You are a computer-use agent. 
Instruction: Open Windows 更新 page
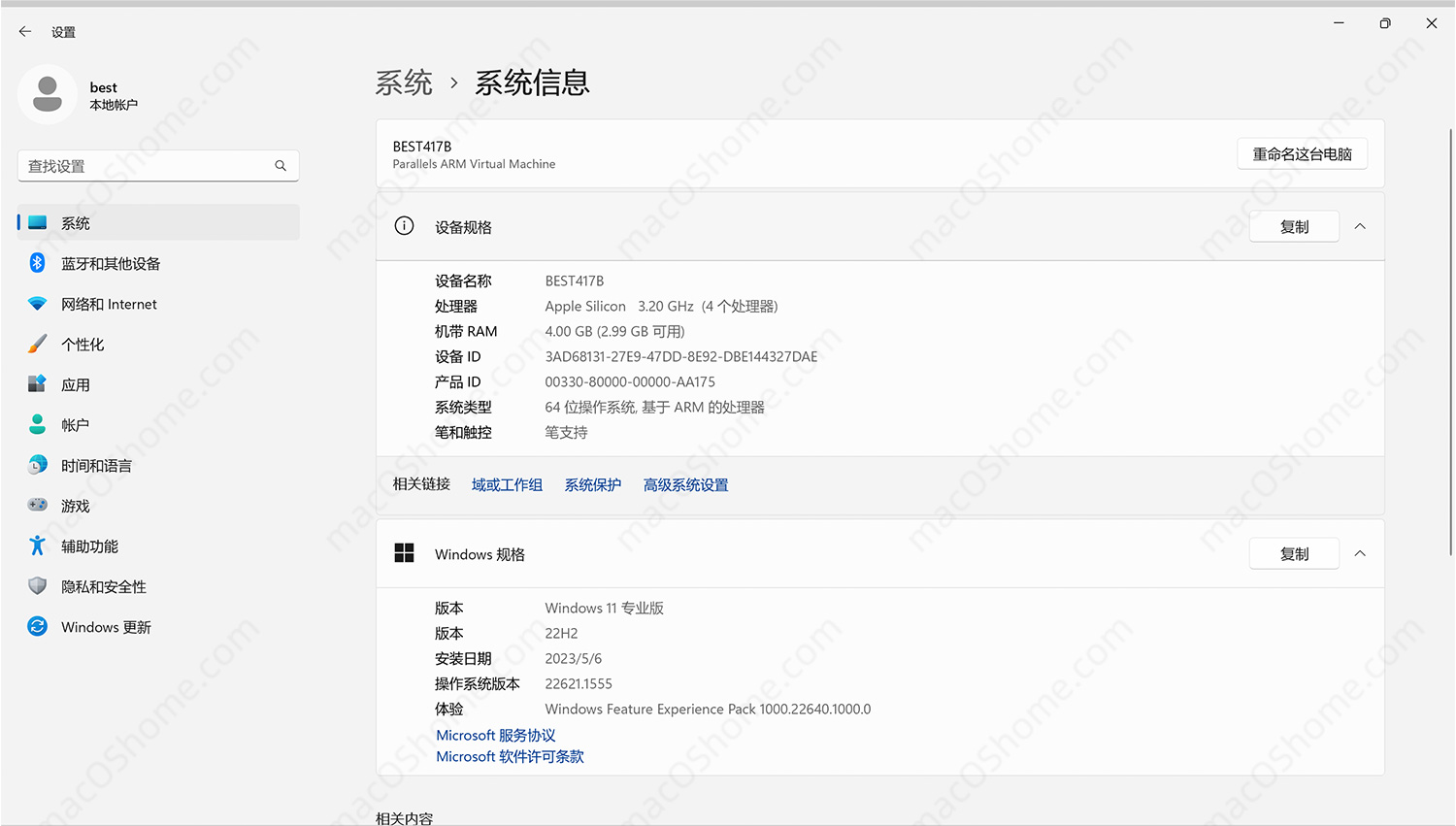point(158,627)
